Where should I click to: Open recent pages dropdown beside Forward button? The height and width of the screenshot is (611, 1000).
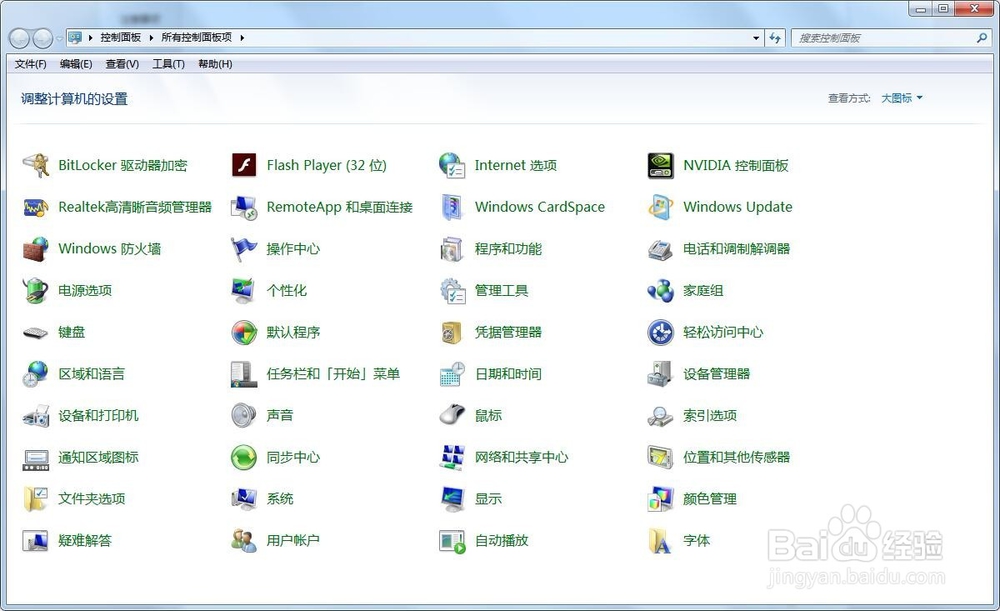[x=59, y=39]
